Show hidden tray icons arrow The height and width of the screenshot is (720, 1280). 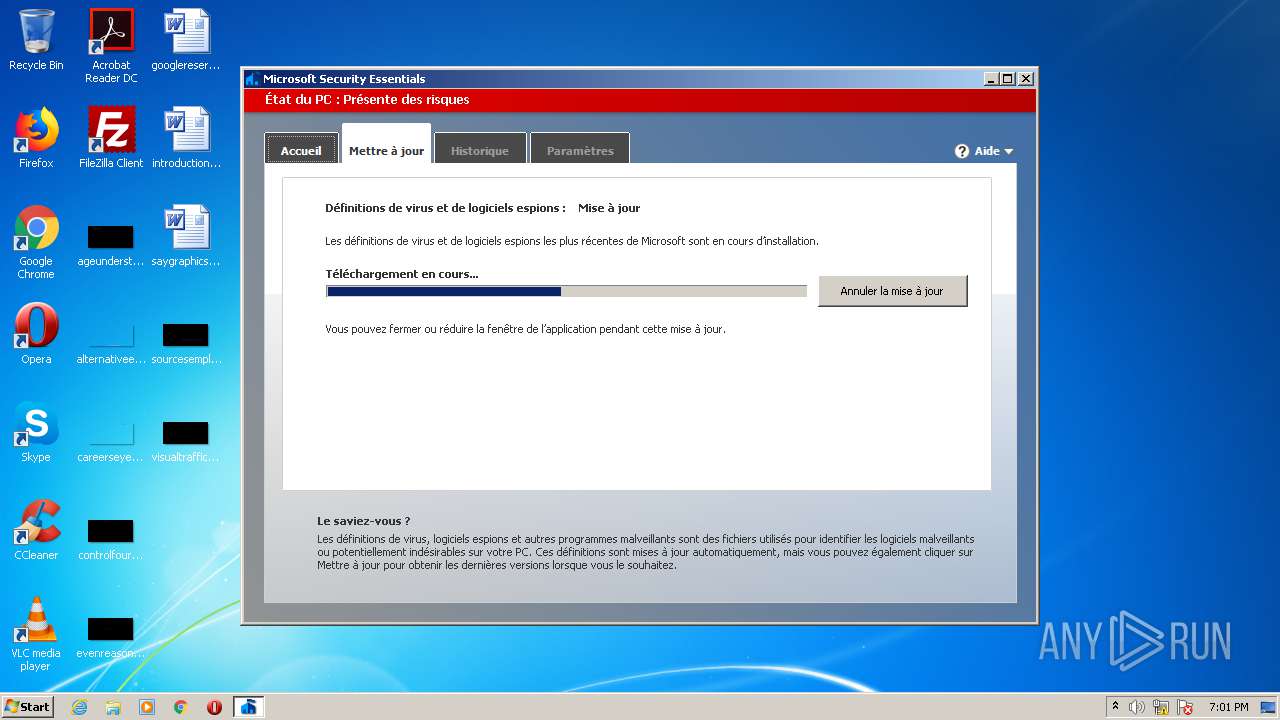[x=1115, y=706]
